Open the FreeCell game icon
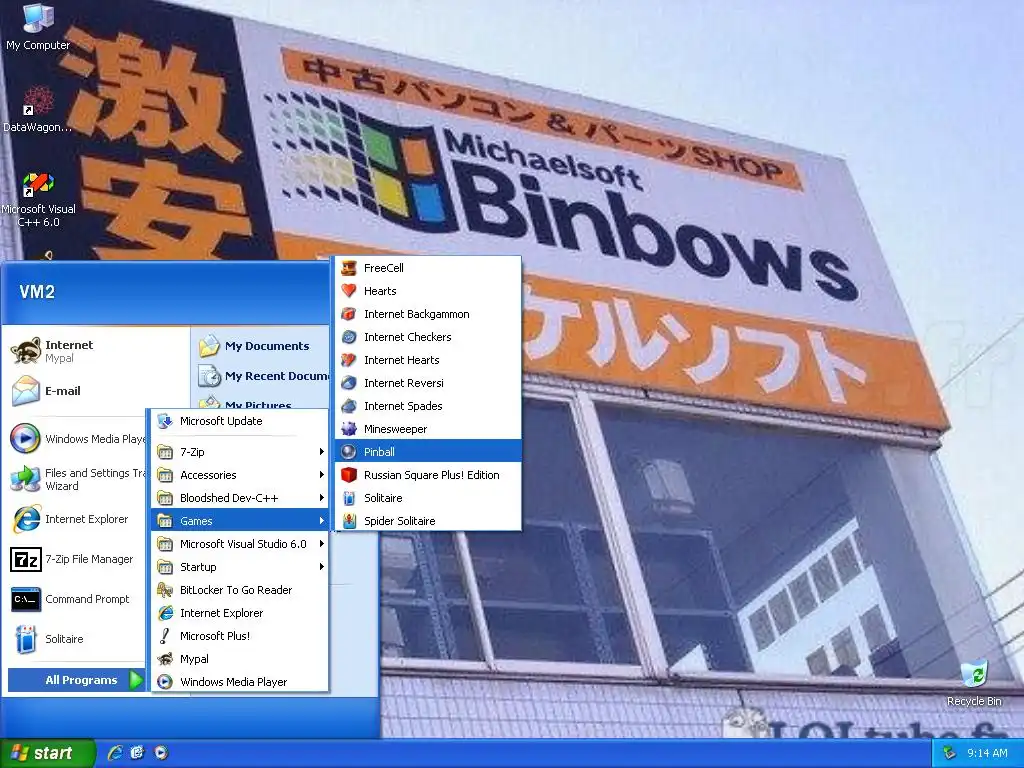The width and height of the screenshot is (1024, 768). 349,268
